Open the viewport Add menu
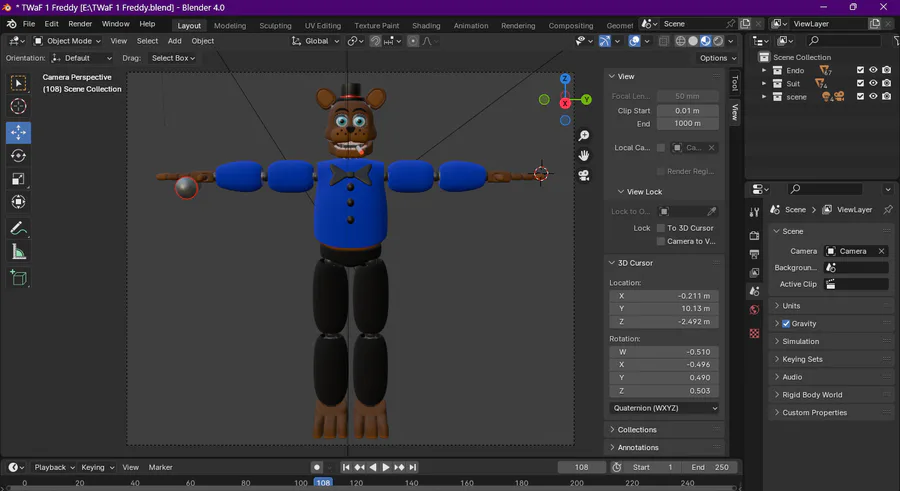Viewport: 900px width, 491px height. (174, 41)
